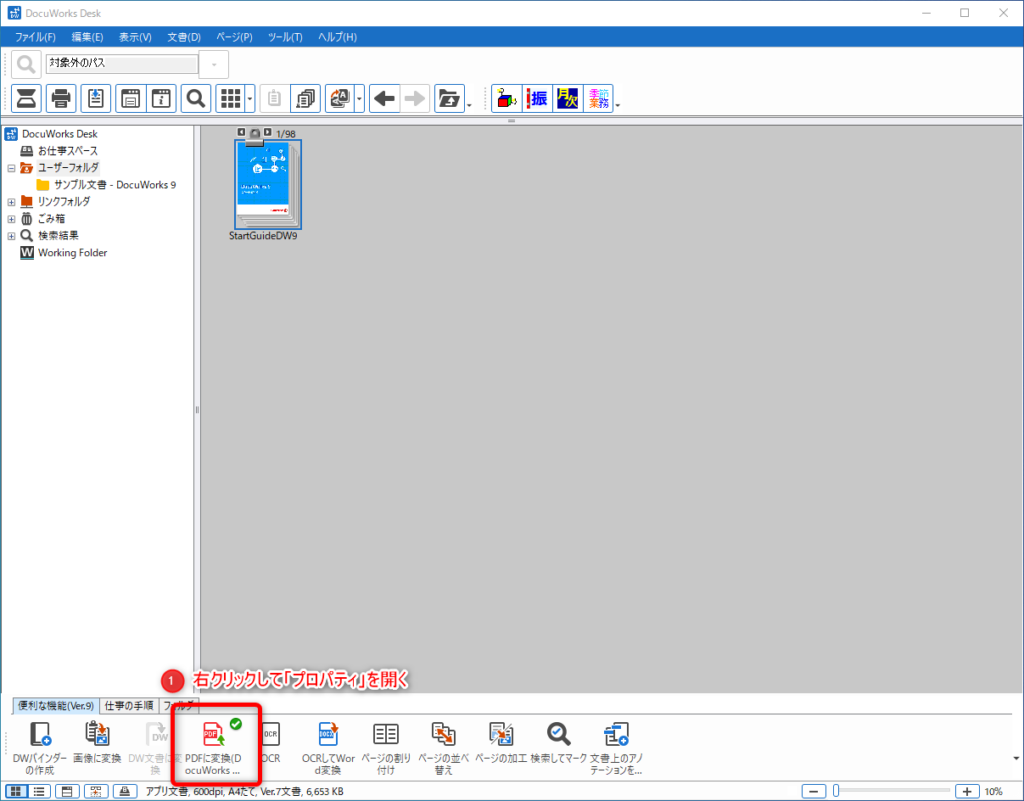Screen dimensions: 1024x801
Task: Expand the リンクフォルダ tree node
Action: point(11,202)
